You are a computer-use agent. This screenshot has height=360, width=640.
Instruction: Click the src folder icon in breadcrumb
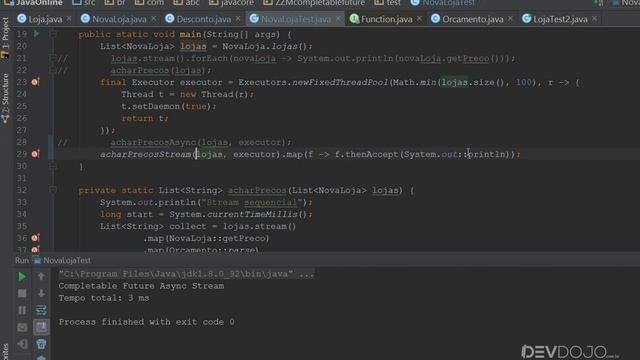(x=76, y=2)
